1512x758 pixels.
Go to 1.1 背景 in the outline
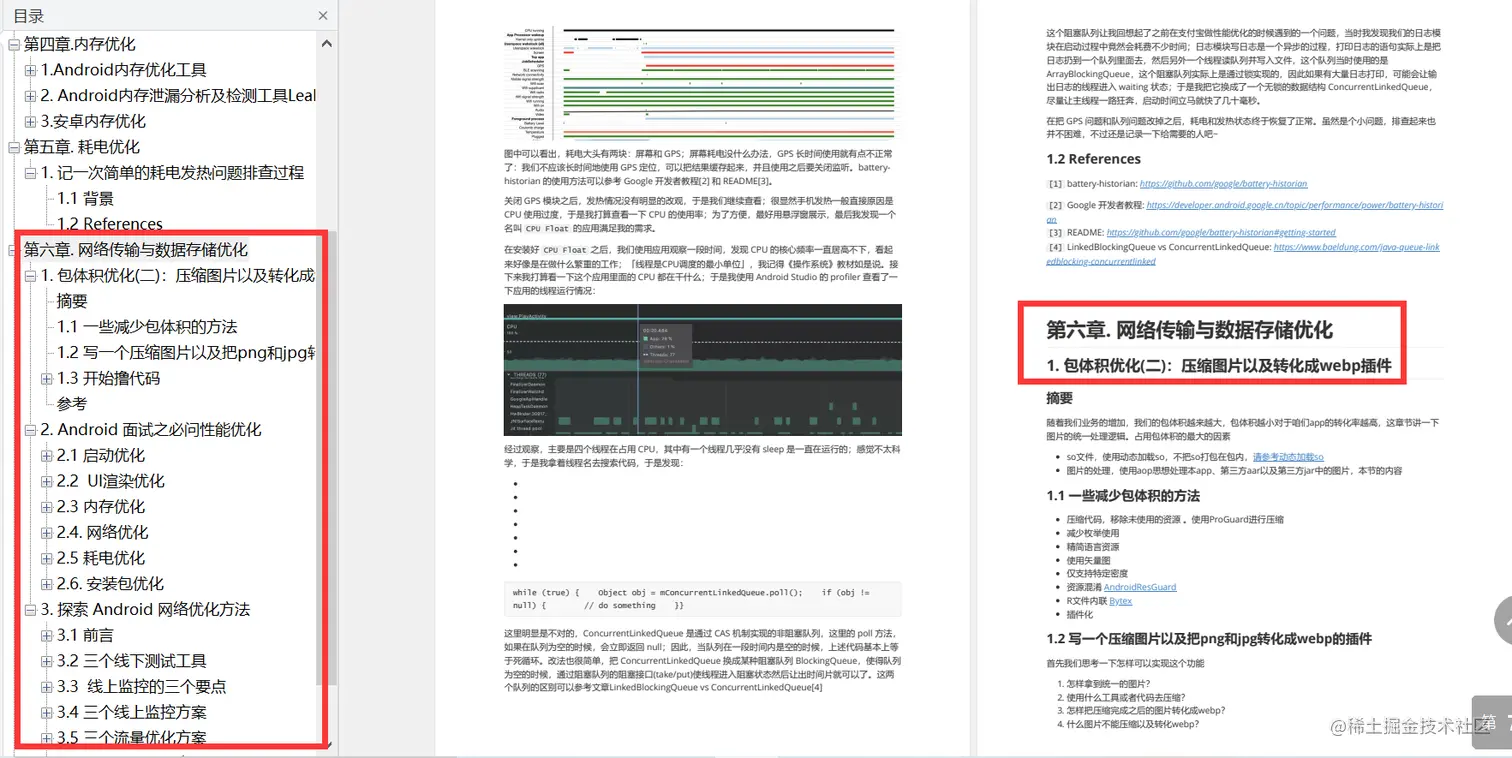[x=85, y=198]
